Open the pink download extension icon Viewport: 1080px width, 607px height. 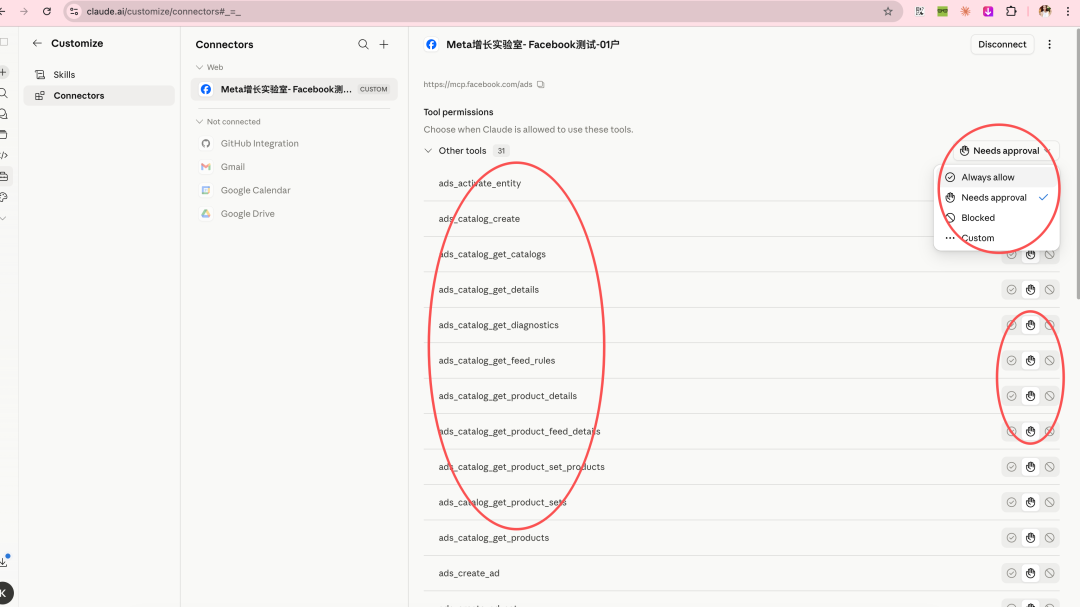coord(988,11)
